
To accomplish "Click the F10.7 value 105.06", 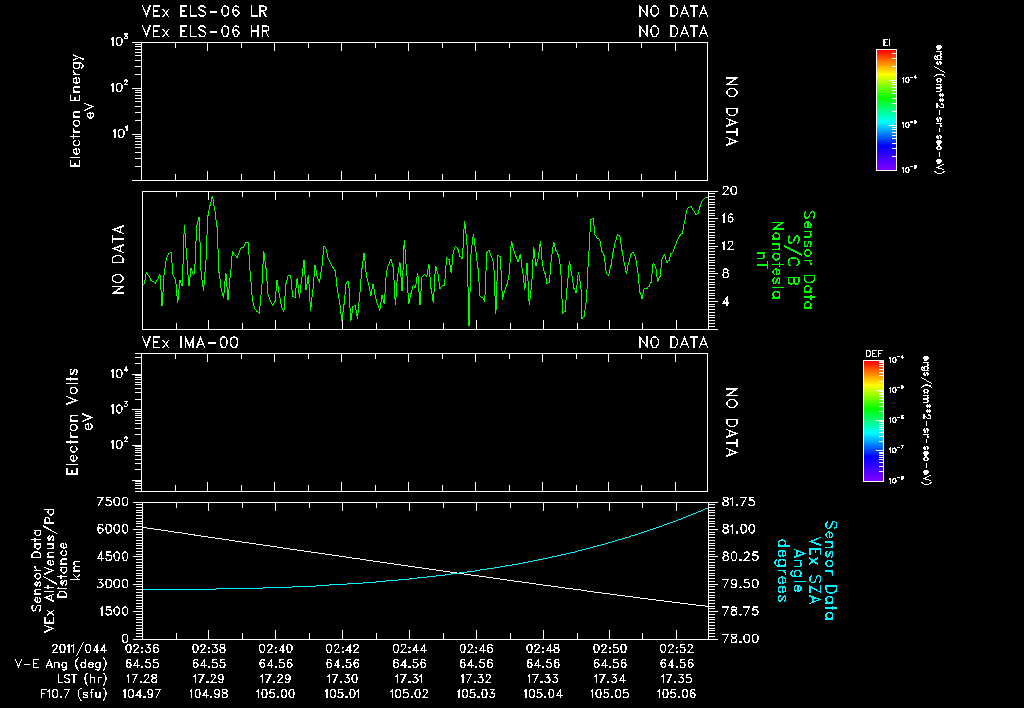I will click(677, 694).
